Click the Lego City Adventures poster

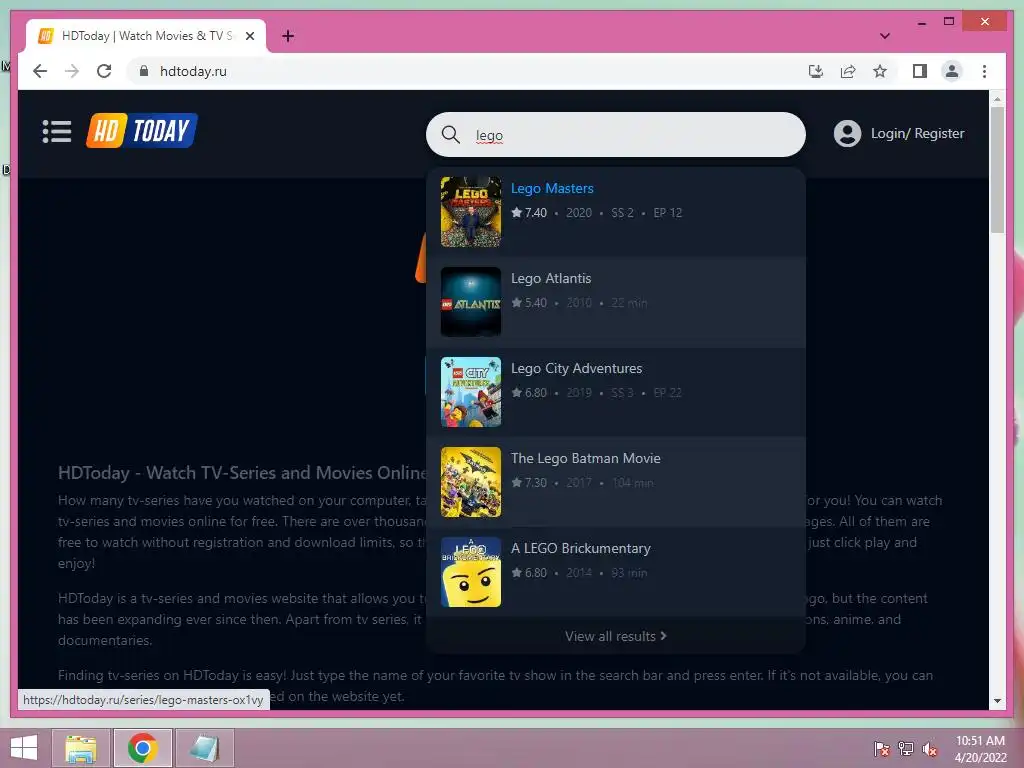click(x=471, y=392)
